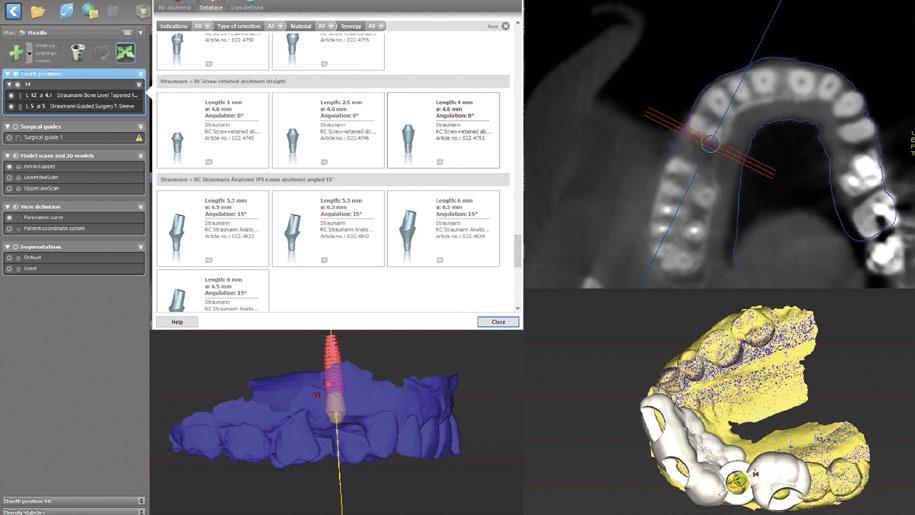Open the Synergy filter dropdown
The image size is (915, 515).
pos(376,26)
